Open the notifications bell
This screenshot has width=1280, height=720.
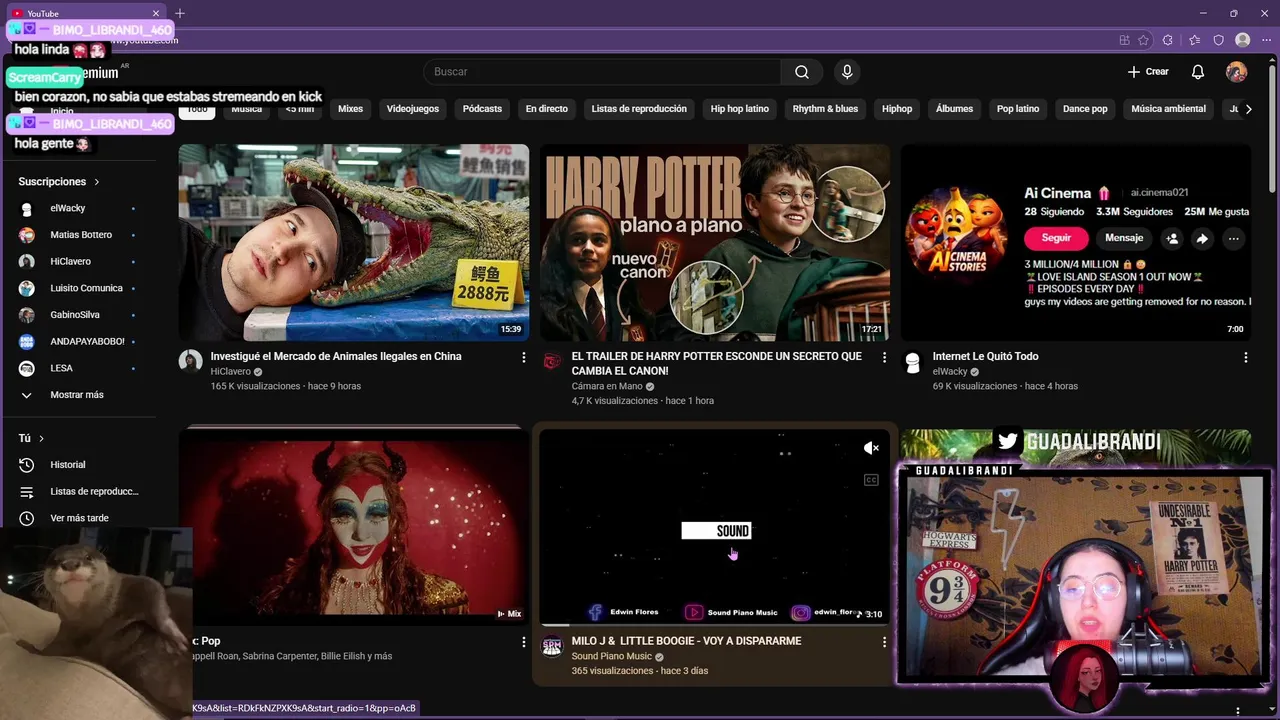click(x=1198, y=72)
